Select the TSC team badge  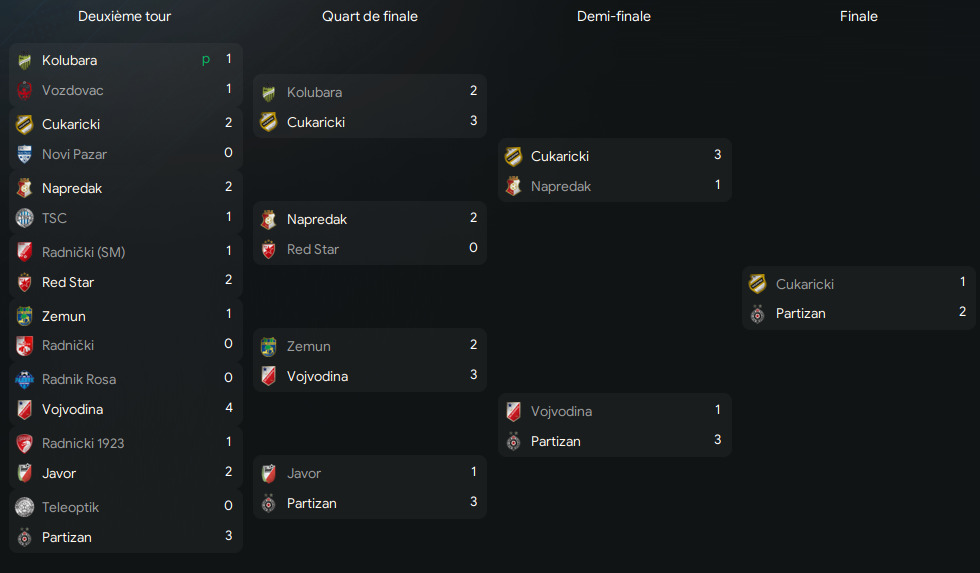click(25, 219)
